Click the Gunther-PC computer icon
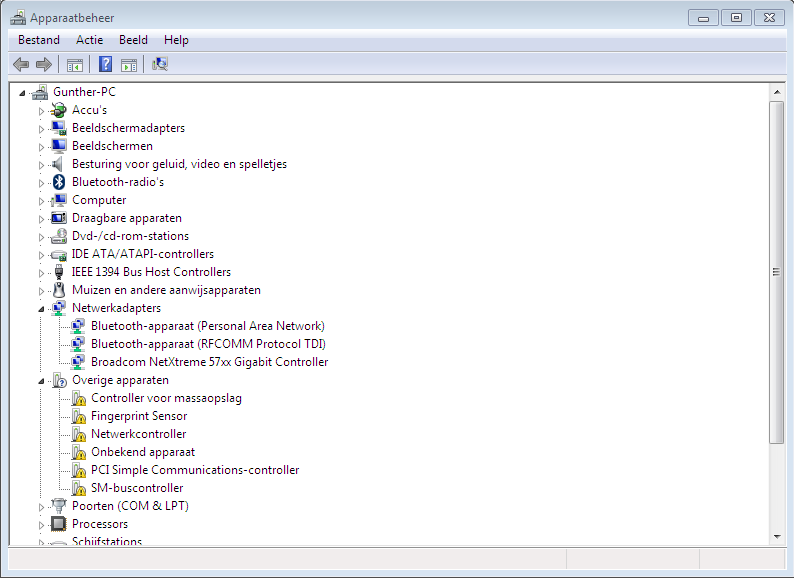Image resolution: width=794 pixels, height=578 pixels. click(x=39, y=92)
